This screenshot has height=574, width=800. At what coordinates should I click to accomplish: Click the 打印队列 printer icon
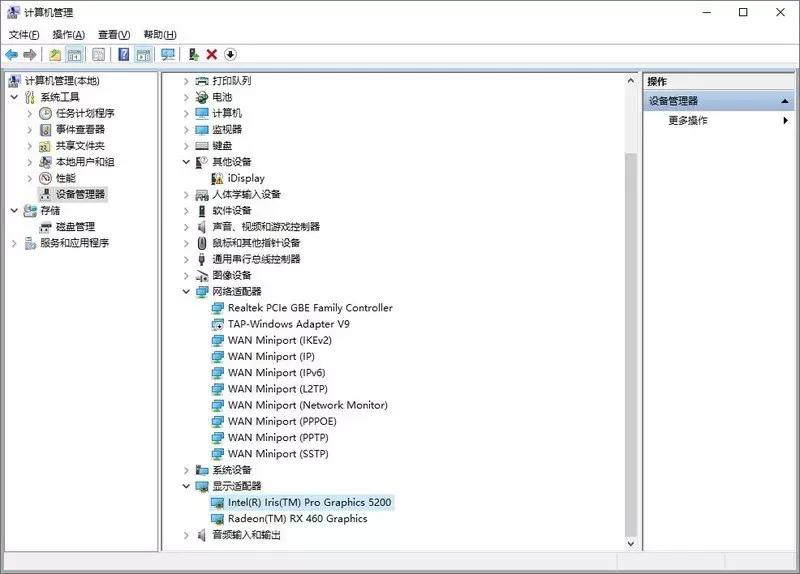pyautogui.click(x=202, y=81)
